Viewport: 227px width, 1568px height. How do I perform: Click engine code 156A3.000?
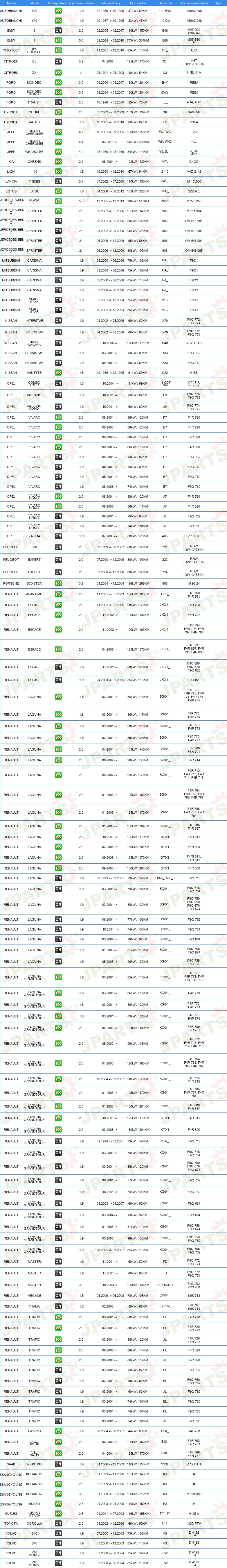(194, 11)
